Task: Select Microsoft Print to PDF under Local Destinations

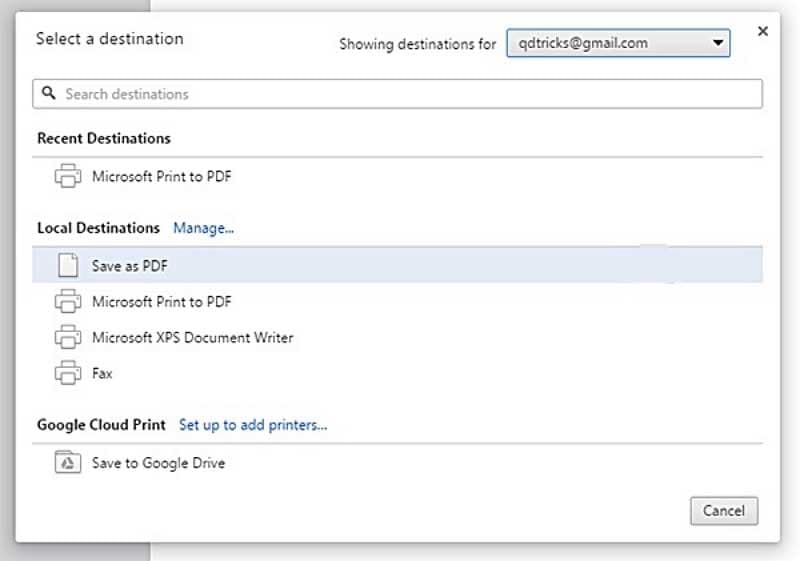Action: pyautogui.click(x=162, y=301)
